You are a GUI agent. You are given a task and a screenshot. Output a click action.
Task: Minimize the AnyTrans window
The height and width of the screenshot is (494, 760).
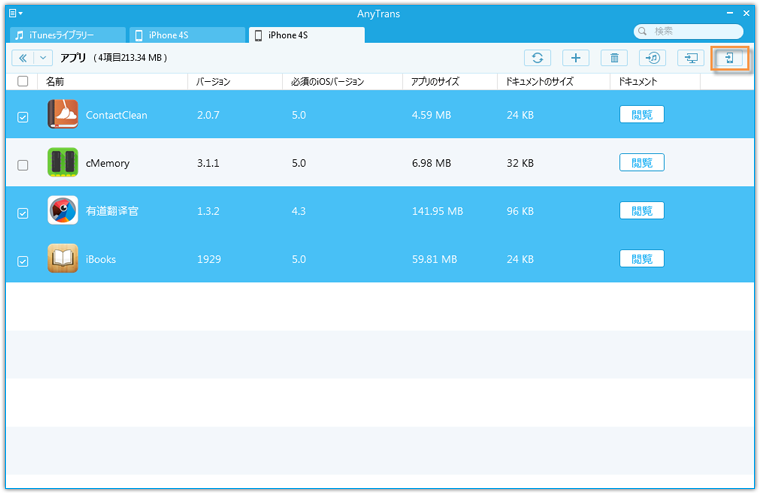(730, 13)
